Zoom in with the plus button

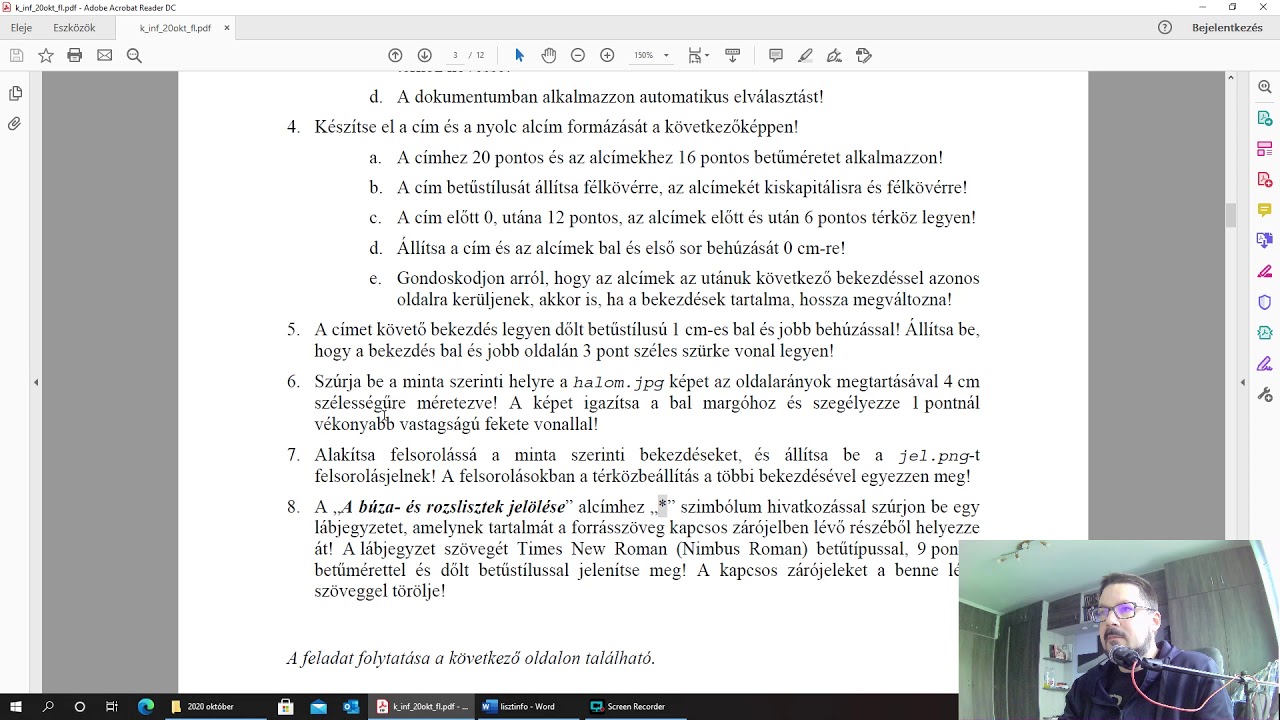click(x=607, y=56)
